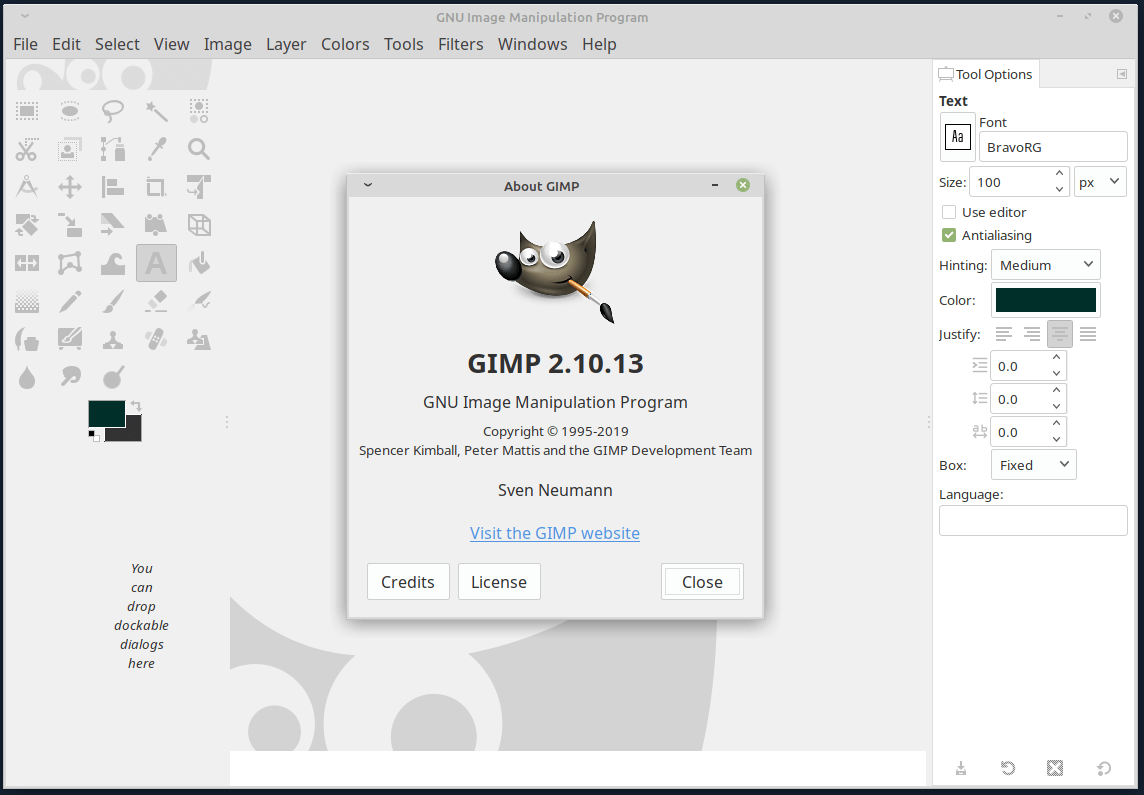The image size is (1144, 795).
Task: Delete tool preset icon in Tool Options
Action: (x=1055, y=768)
